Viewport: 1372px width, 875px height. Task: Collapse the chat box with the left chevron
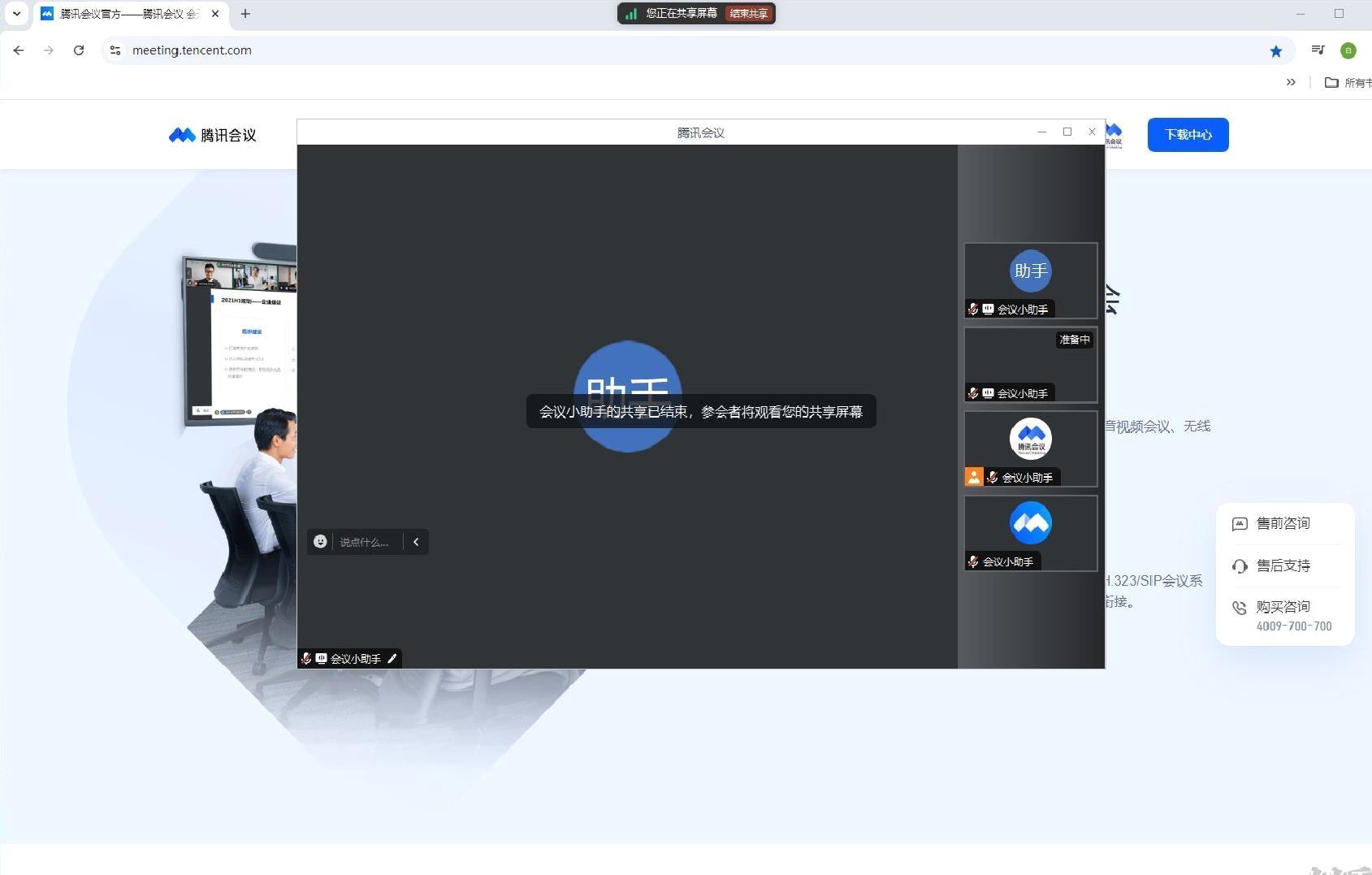pyautogui.click(x=416, y=542)
